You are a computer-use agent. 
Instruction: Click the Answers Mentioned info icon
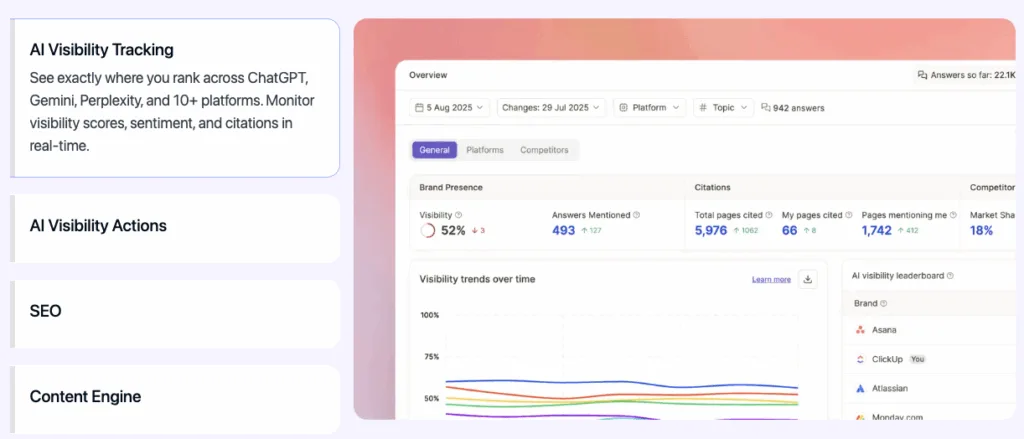point(636,215)
